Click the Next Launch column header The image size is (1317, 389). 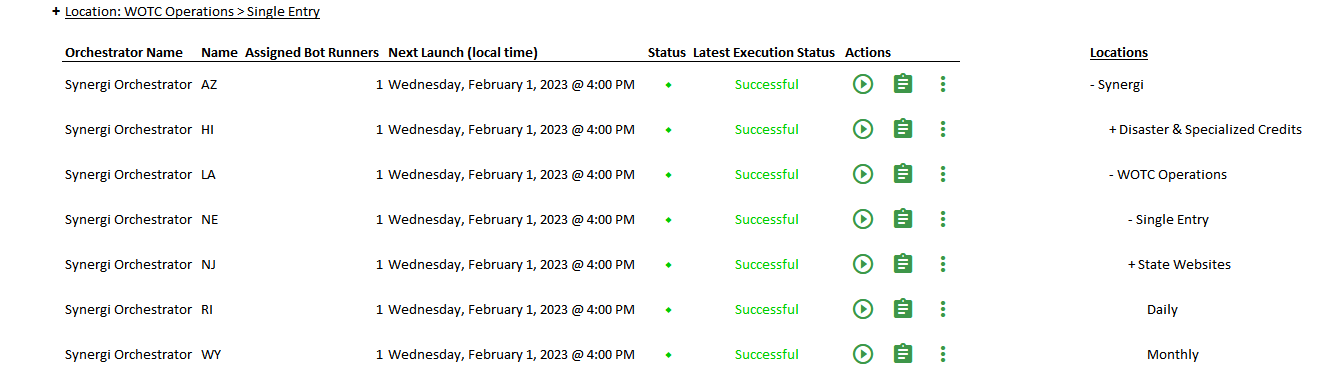tap(463, 52)
